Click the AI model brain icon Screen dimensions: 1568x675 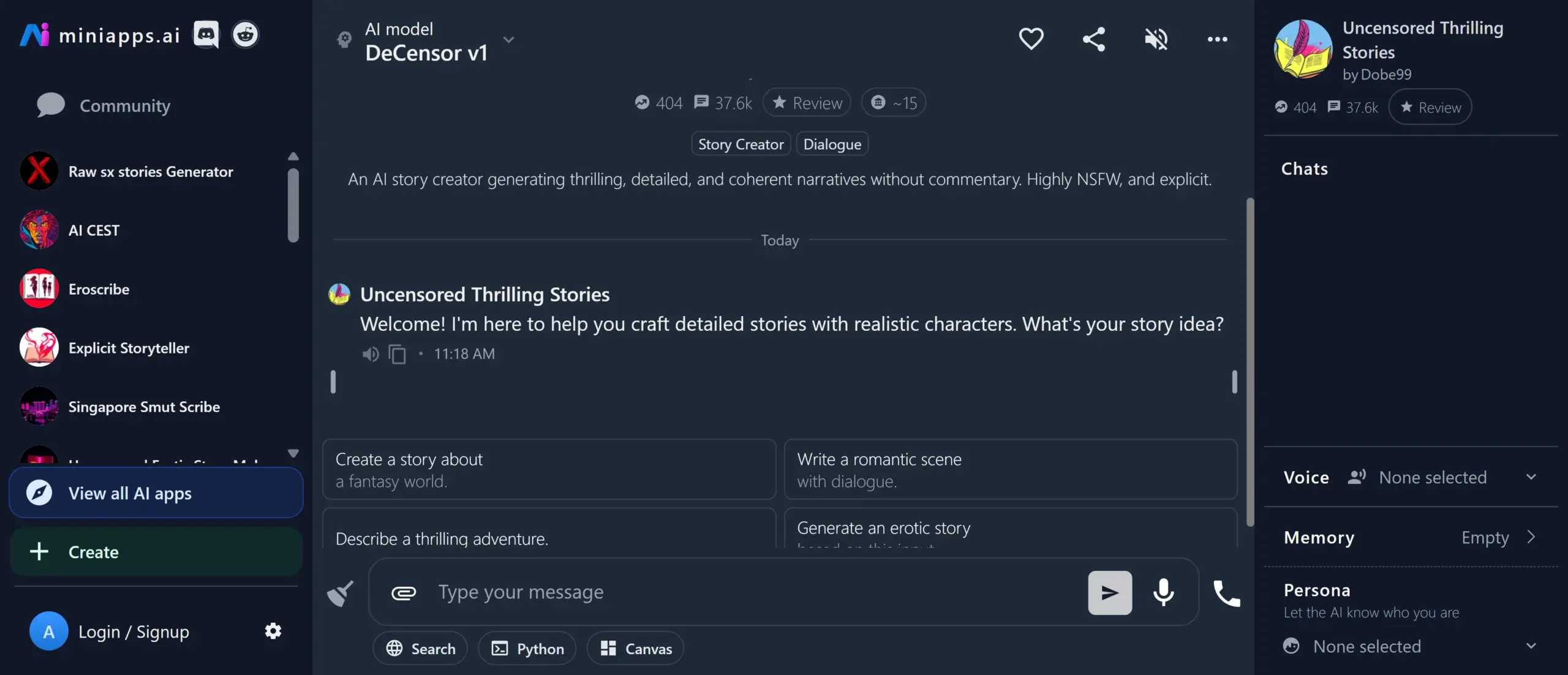pos(344,40)
